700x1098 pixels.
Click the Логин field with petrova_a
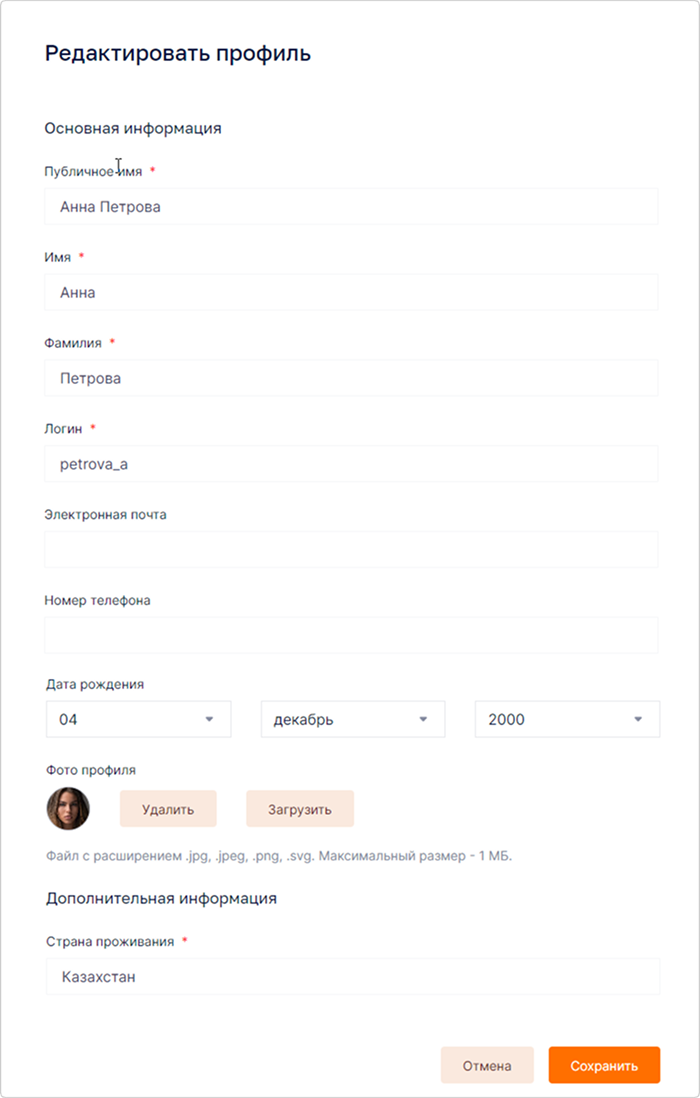tap(351, 464)
